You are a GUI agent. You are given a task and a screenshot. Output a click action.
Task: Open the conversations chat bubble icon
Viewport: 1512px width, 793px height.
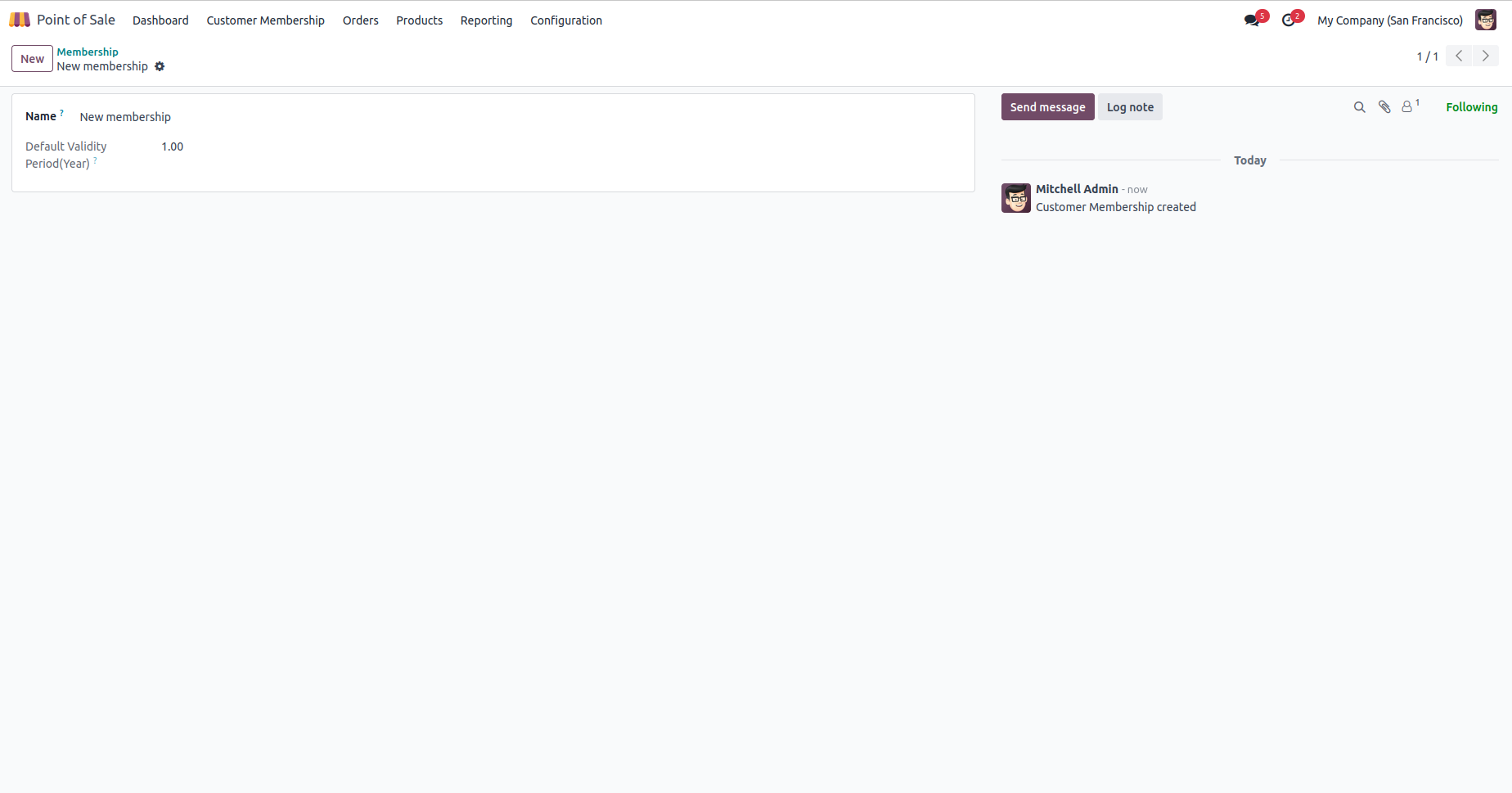tap(1252, 20)
